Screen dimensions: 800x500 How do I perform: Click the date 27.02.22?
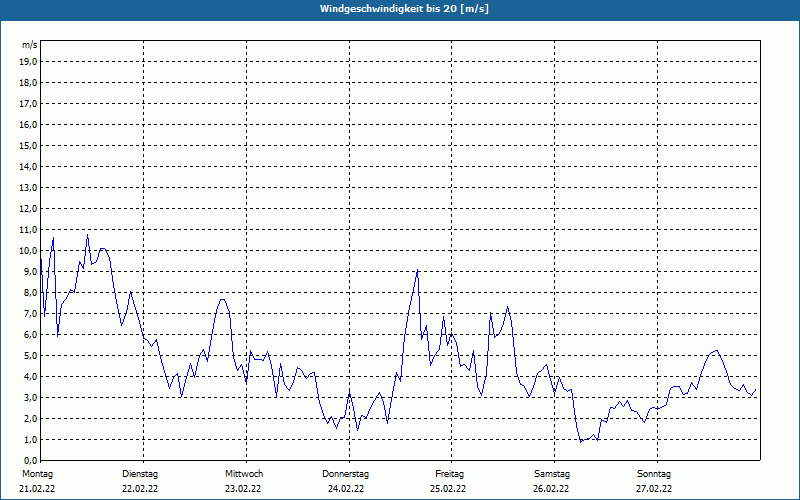654,489
